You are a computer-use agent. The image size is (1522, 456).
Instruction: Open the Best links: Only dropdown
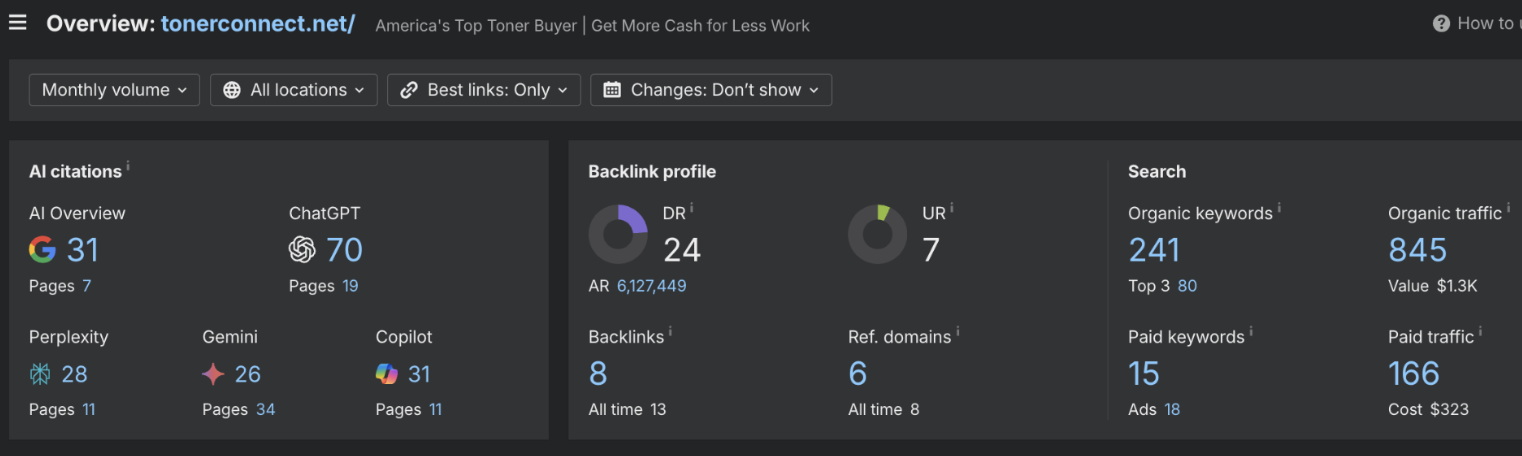[x=484, y=90]
